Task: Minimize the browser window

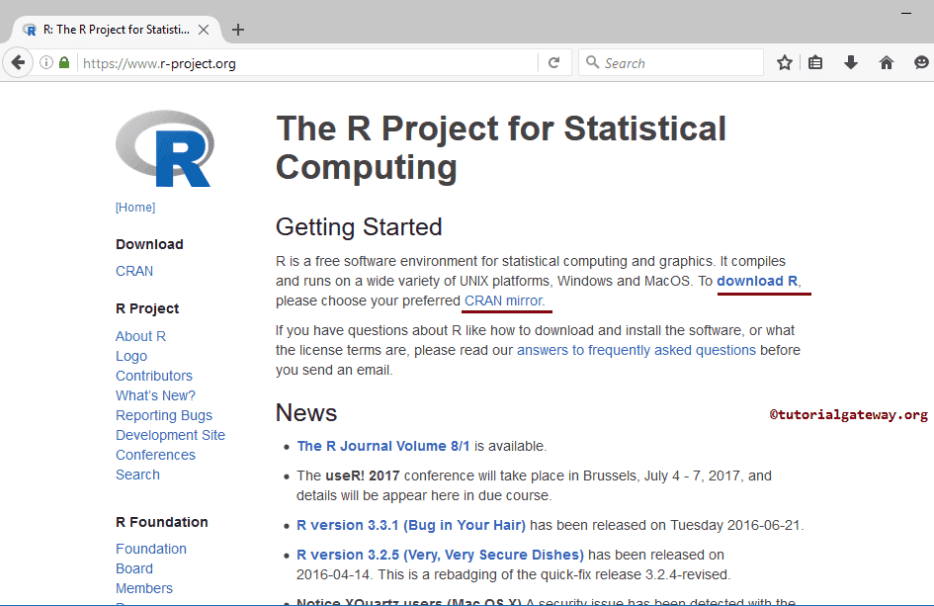Action: coord(906,13)
